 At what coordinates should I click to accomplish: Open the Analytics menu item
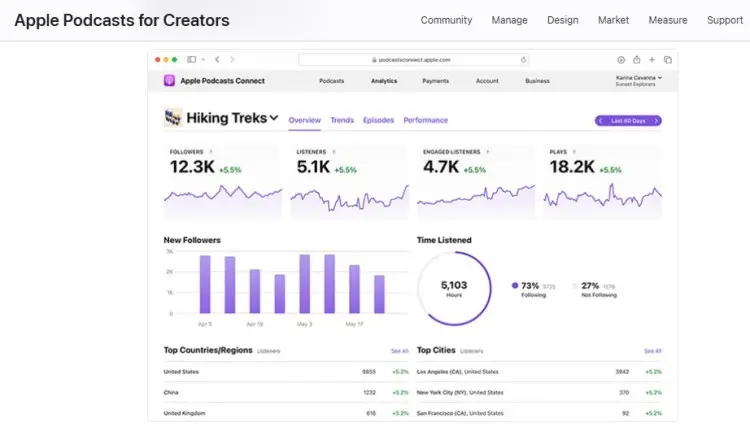pos(384,81)
